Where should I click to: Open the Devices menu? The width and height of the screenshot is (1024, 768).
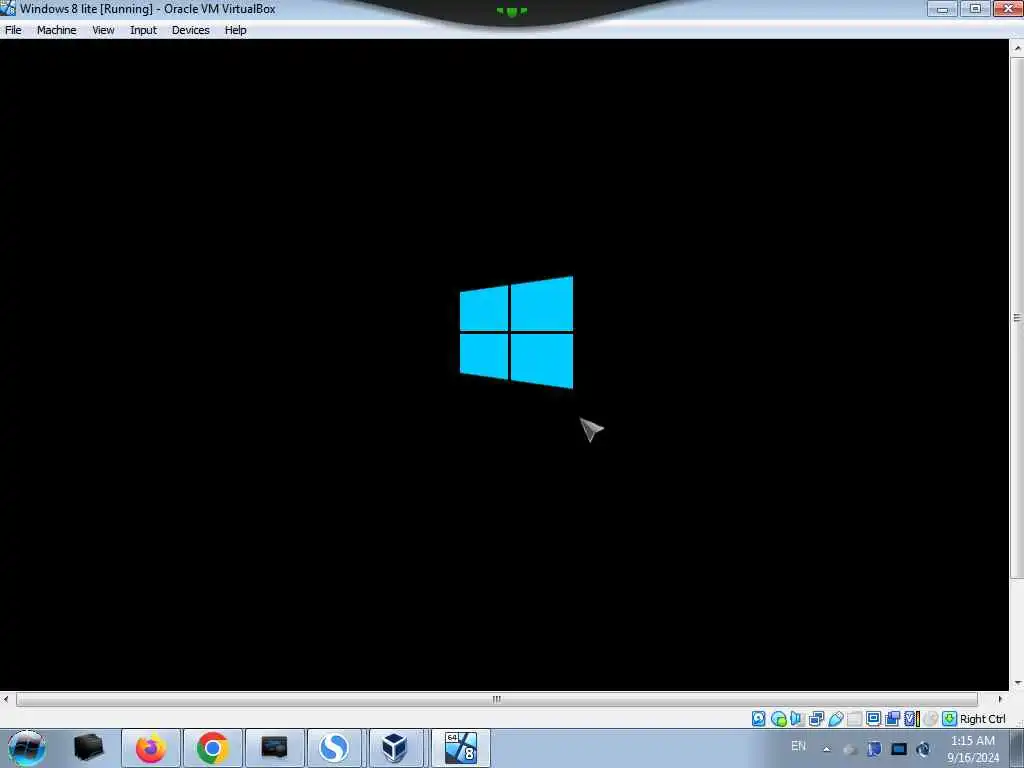pyautogui.click(x=191, y=30)
